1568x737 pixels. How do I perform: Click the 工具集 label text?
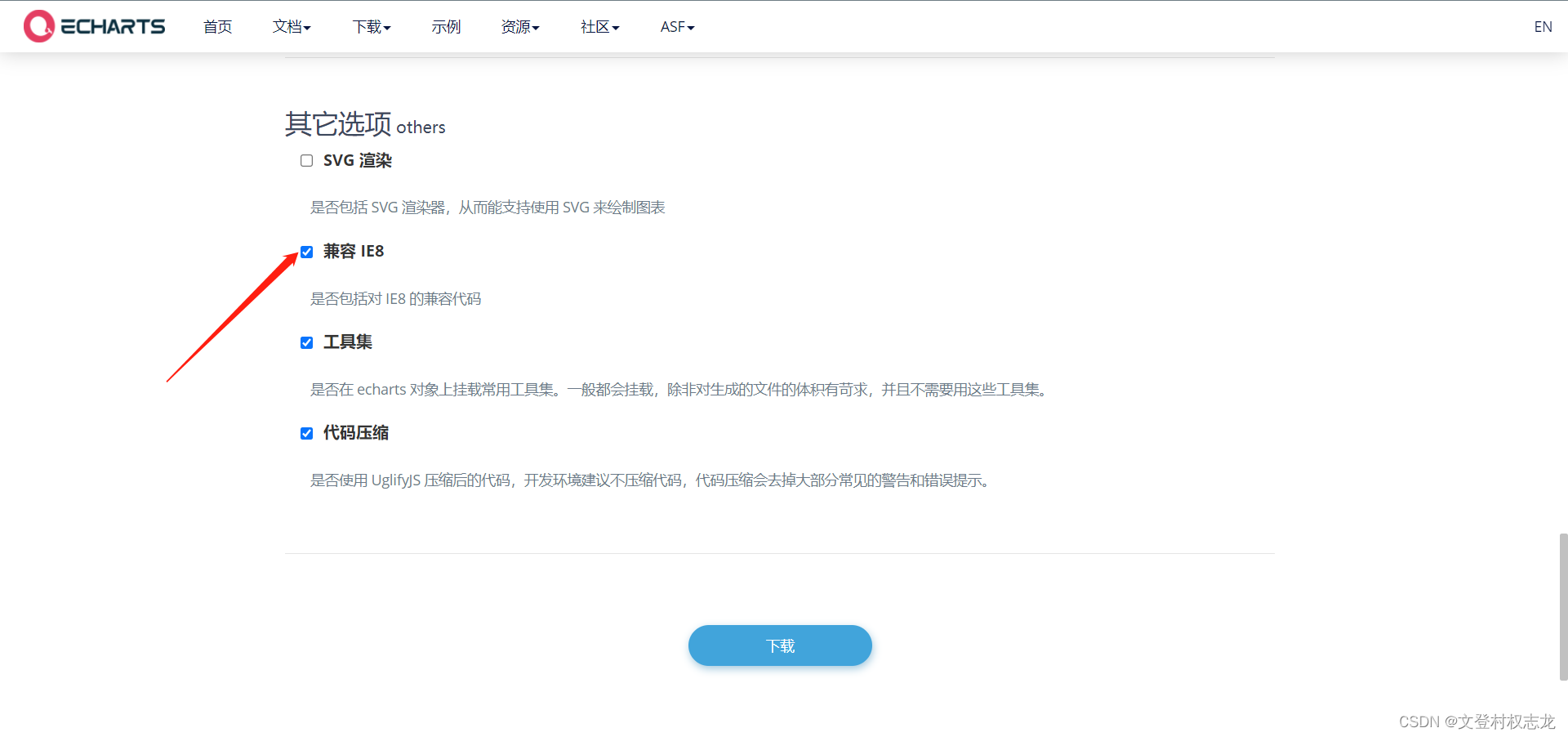click(347, 342)
